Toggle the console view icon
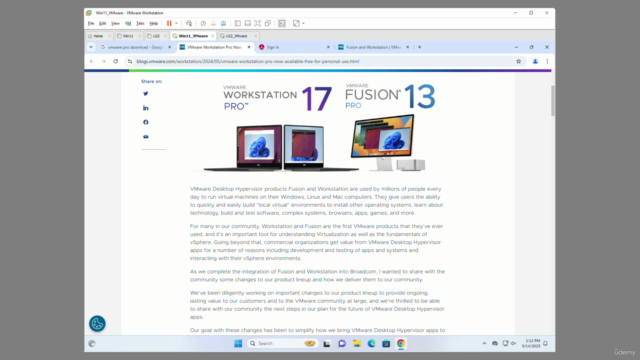The width and height of the screenshot is (640, 360). click(x=282, y=24)
